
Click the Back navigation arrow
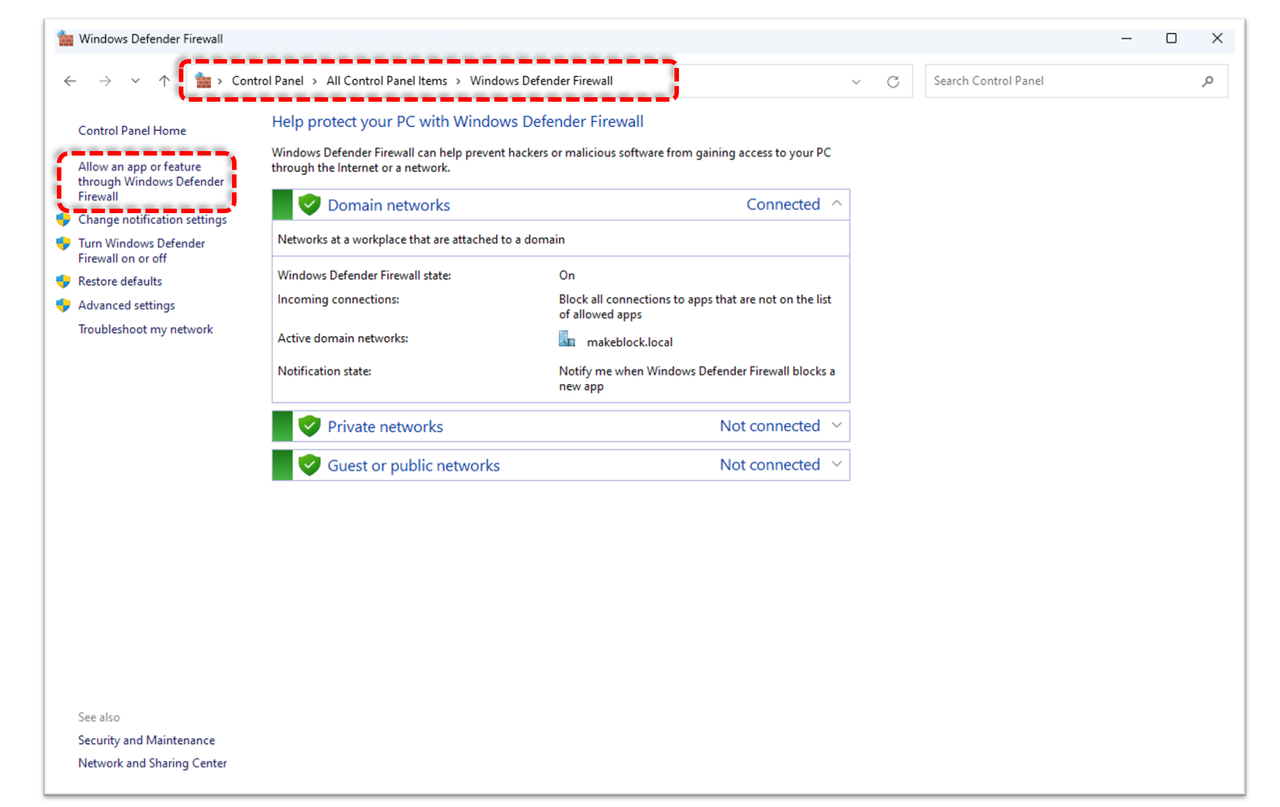(x=70, y=81)
